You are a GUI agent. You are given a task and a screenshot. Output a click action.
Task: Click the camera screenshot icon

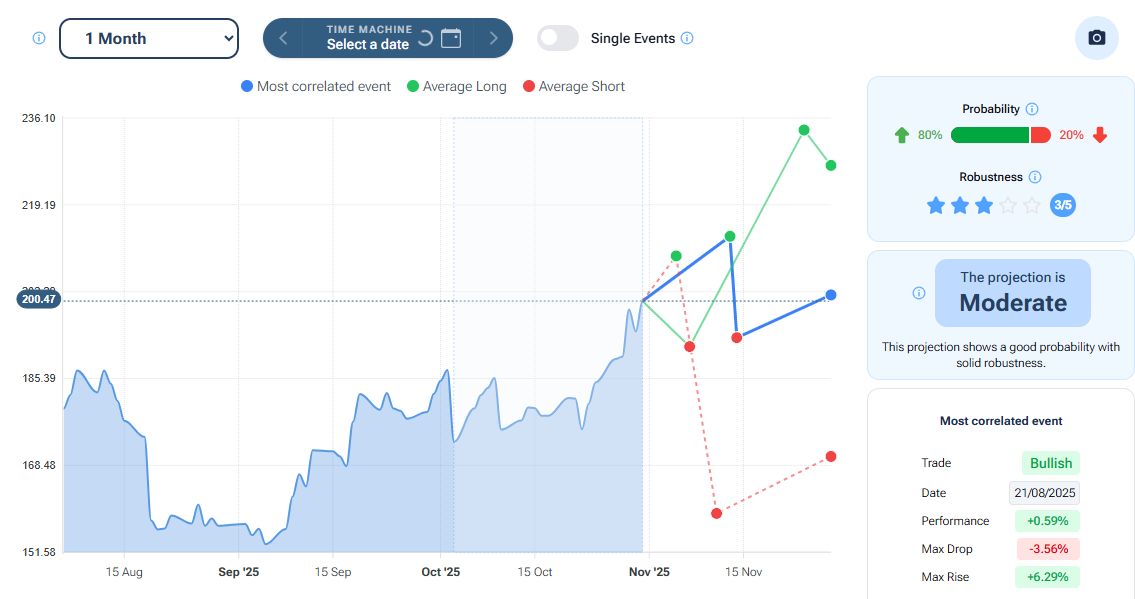point(1096,38)
